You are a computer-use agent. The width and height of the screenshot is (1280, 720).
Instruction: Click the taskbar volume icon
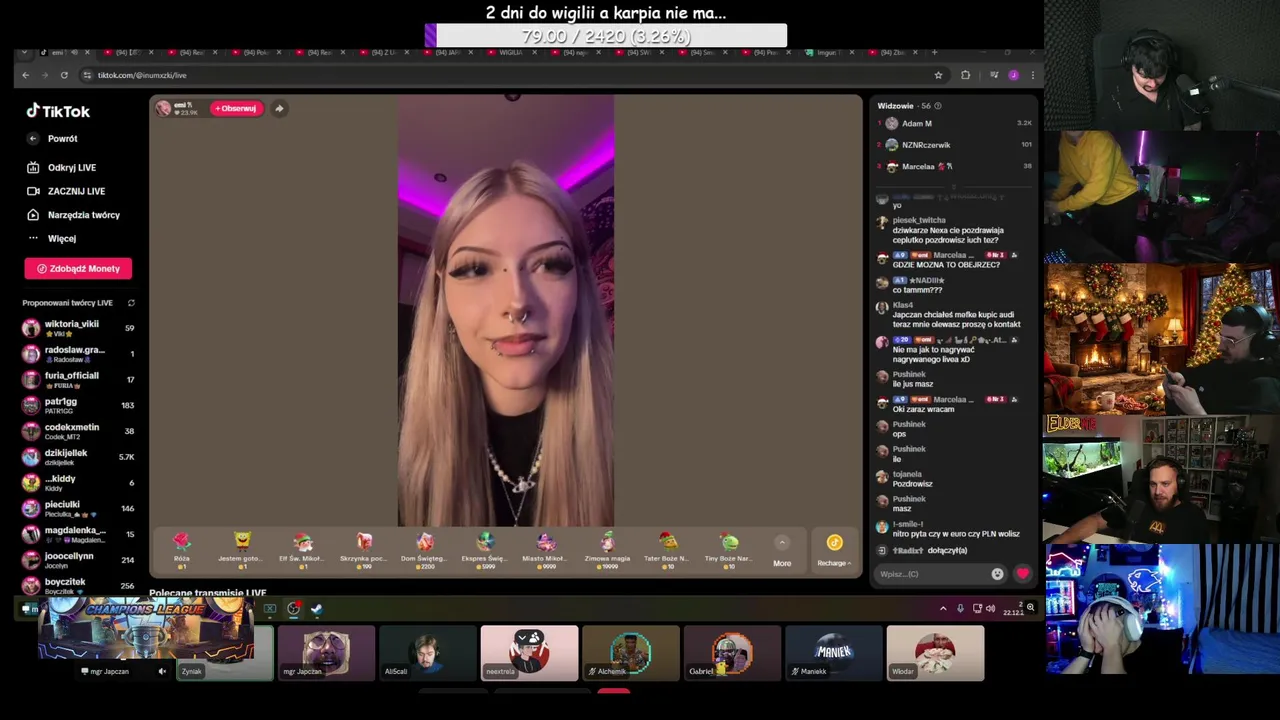[991, 608]
